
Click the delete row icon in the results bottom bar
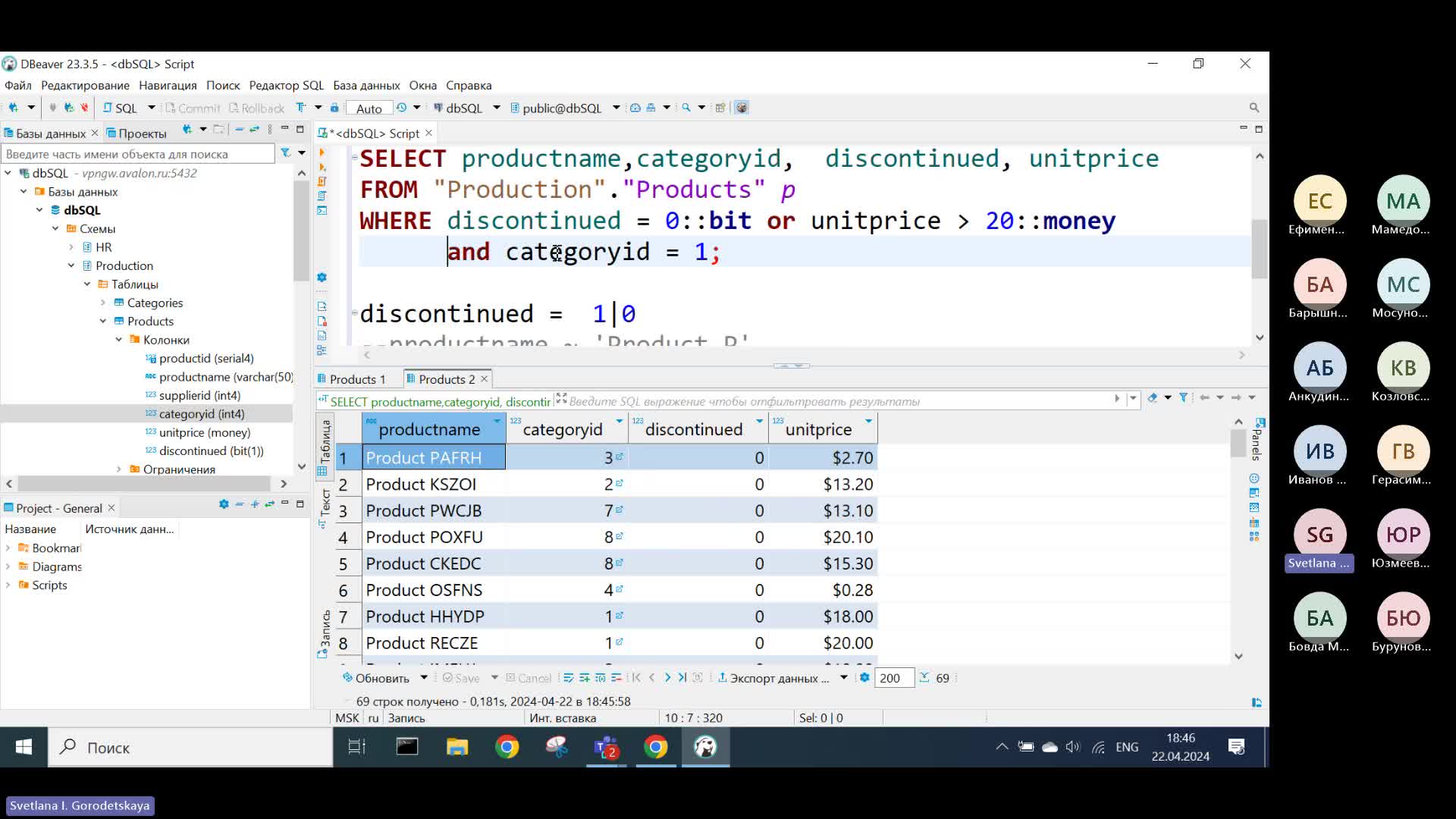(616, 678)
